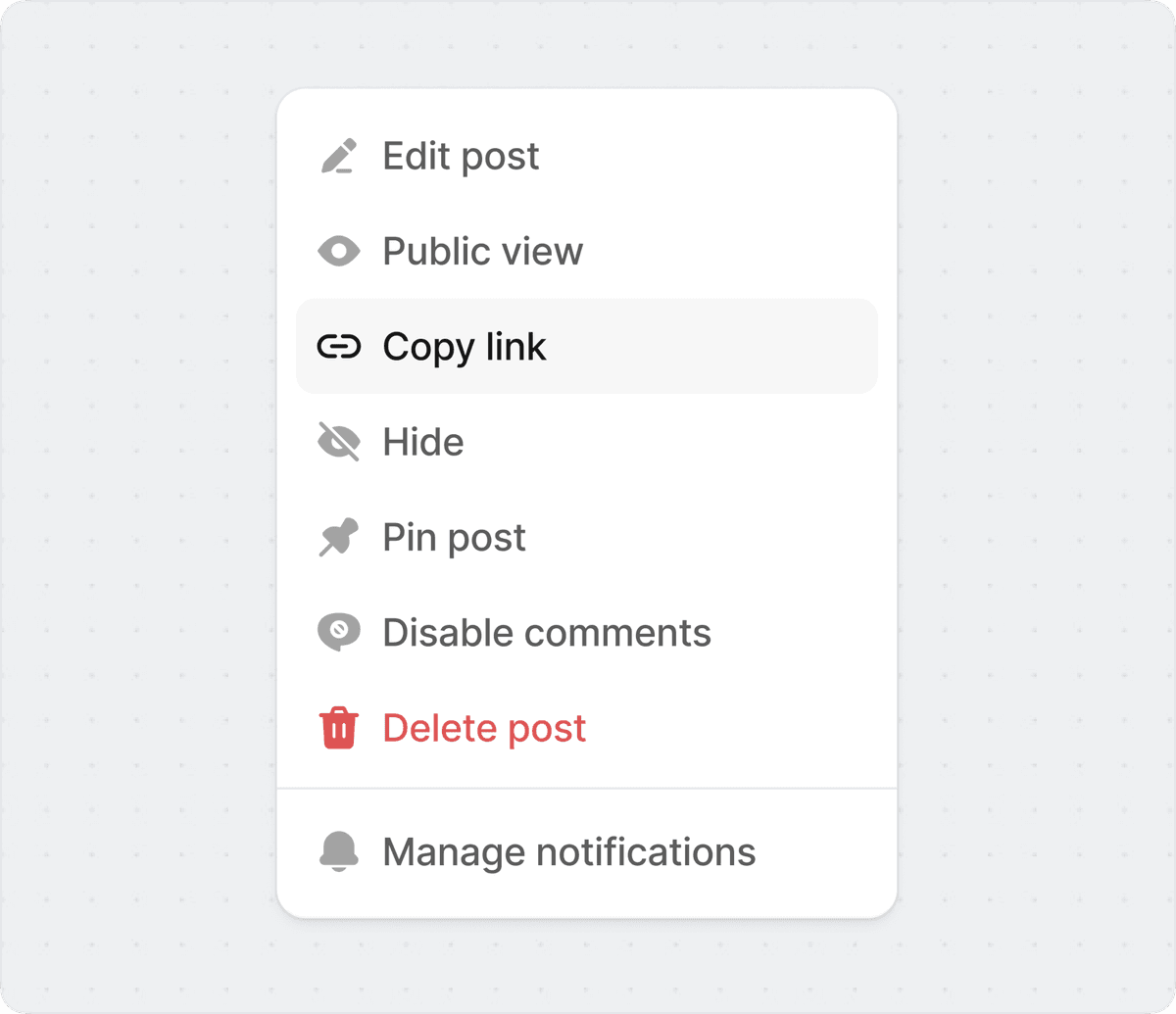Image resolution: width=1176 pixels, height=1014 pixels.
Task: Click the red trash can icon
Action: tap(339, 728)
